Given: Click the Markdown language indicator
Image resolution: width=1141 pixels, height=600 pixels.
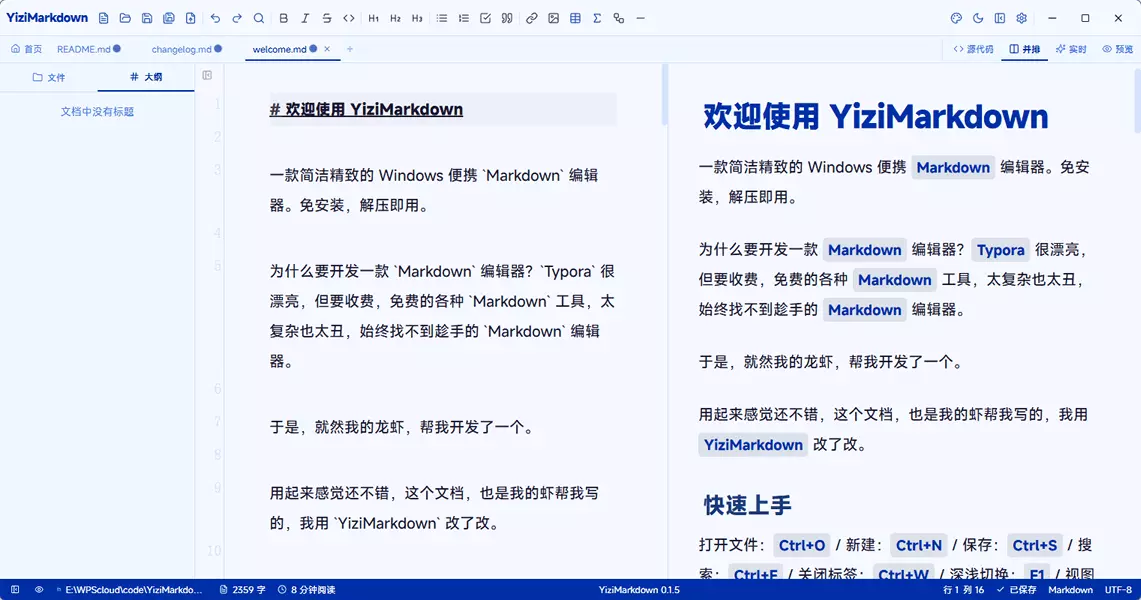Looking at the screenshot, I should click(x=1070, y=590).
